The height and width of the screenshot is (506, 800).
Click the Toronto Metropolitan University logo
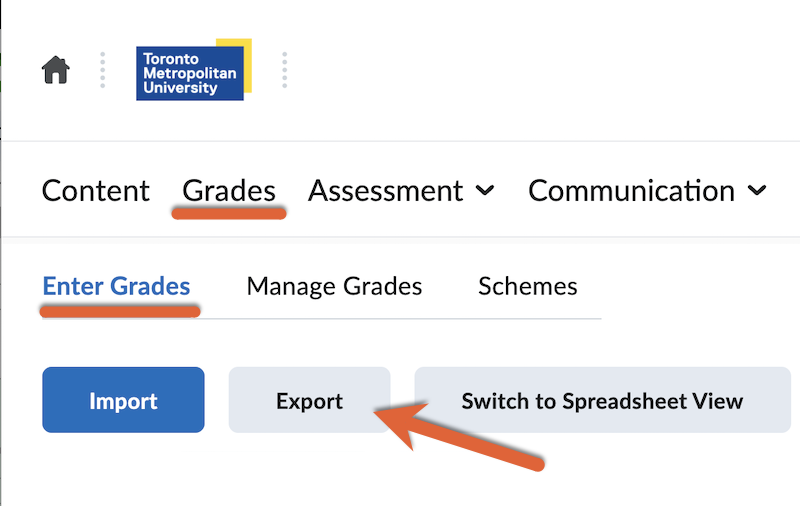point(190,74)
